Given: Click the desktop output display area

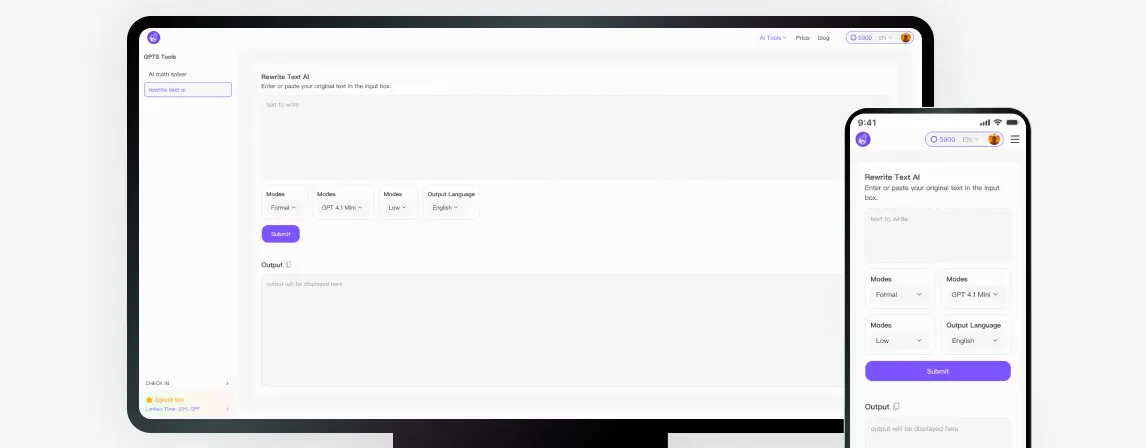Looking at the screenshot, I should (x=555, y=330).
